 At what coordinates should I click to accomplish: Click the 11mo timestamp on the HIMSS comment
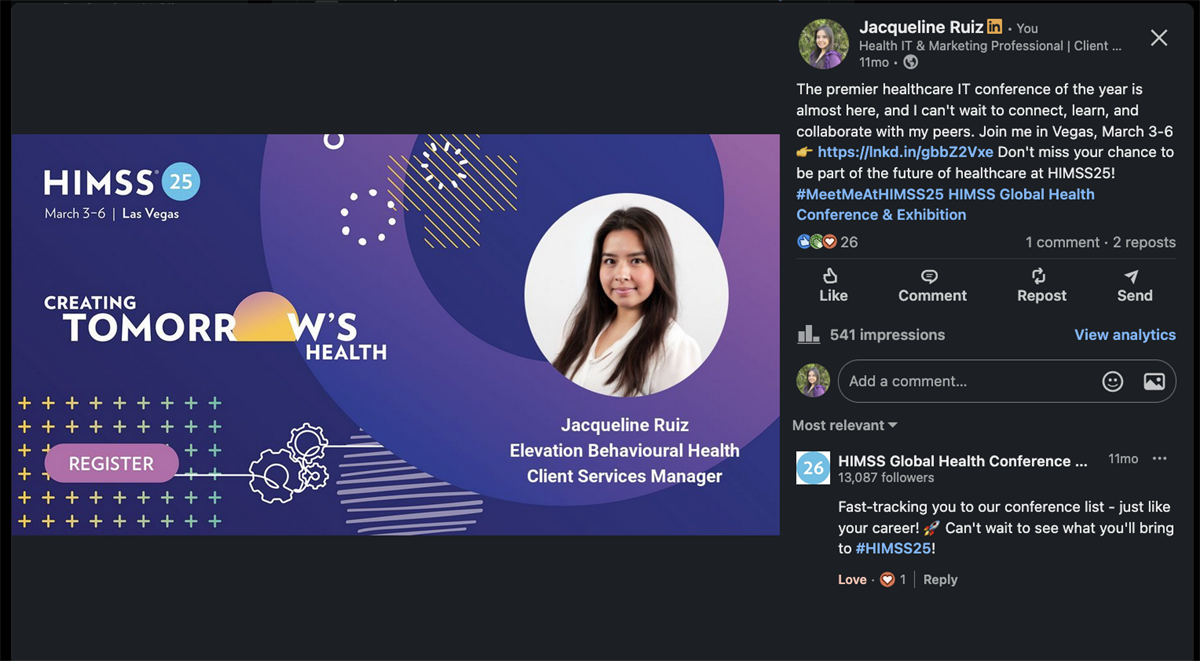[1123, 459]
